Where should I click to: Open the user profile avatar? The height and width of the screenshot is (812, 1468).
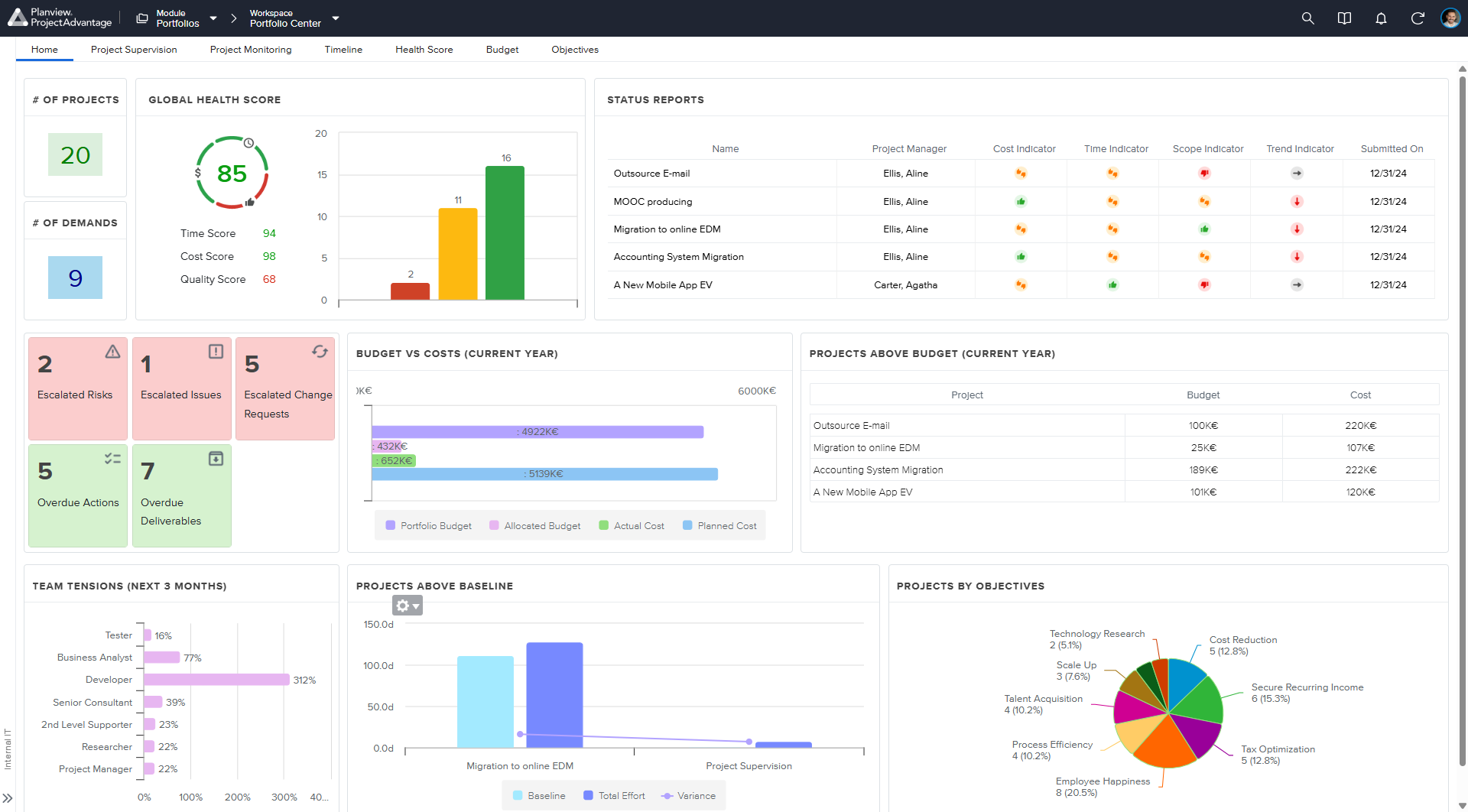1450,18
